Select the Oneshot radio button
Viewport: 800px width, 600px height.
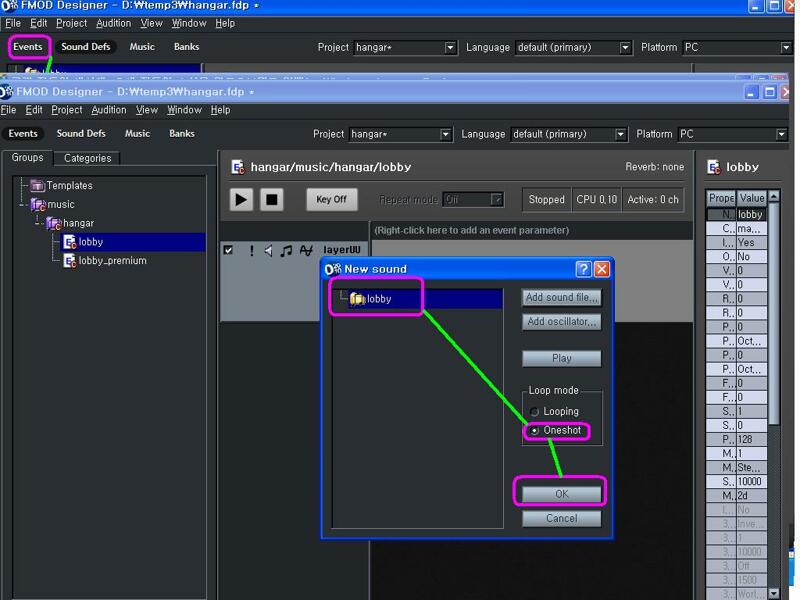point(534,431)
